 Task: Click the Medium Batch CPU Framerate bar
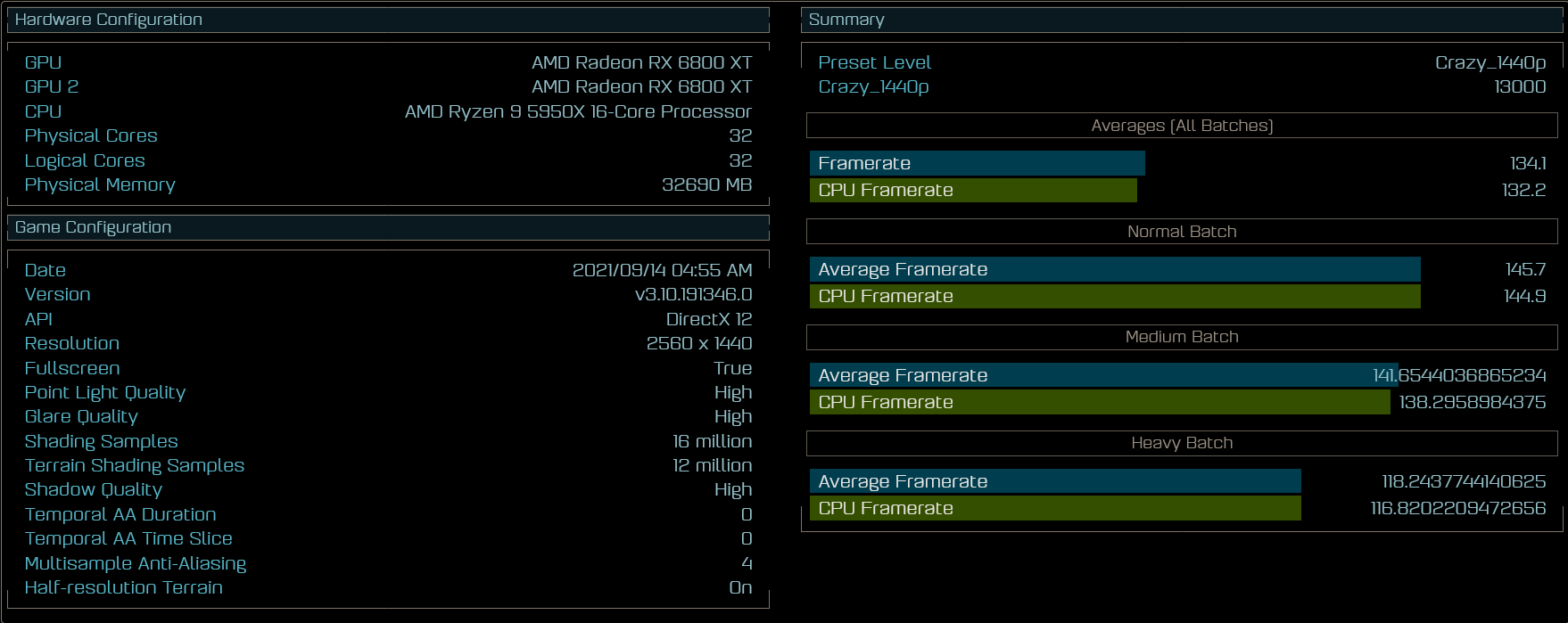pyautogui.click(x=1099, y=402)
